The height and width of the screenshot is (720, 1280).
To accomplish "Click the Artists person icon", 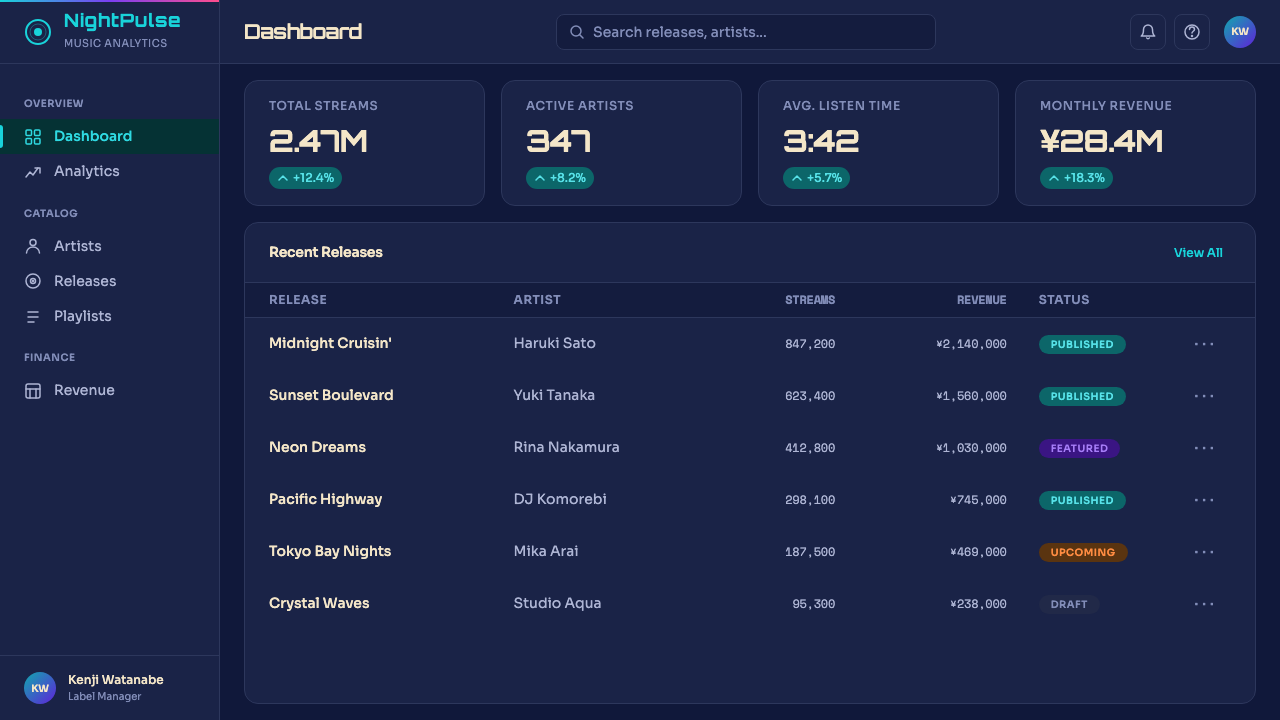I will click(x=33, y=246).
